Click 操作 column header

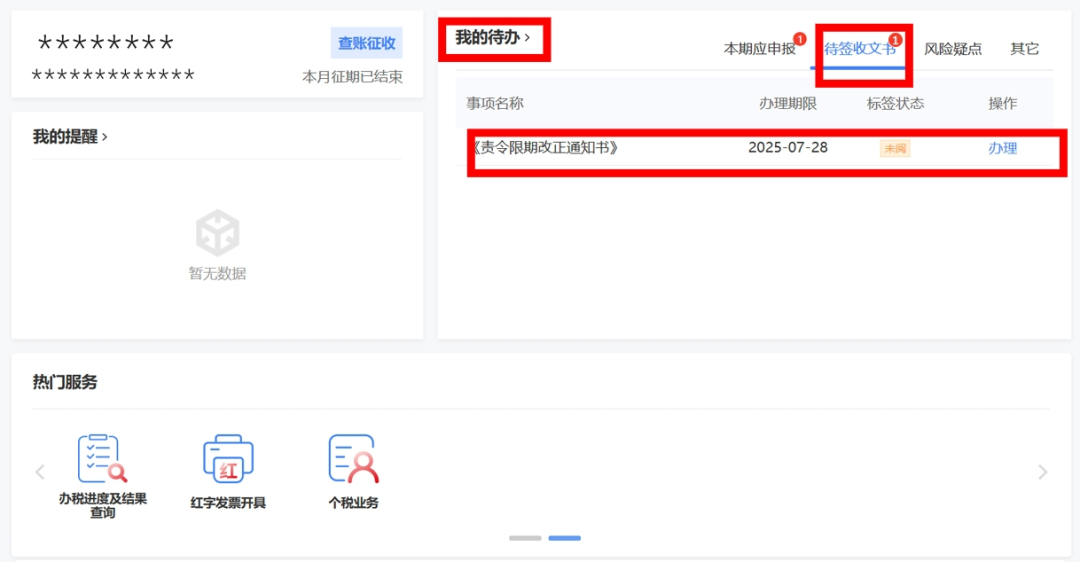(1002, 103)
